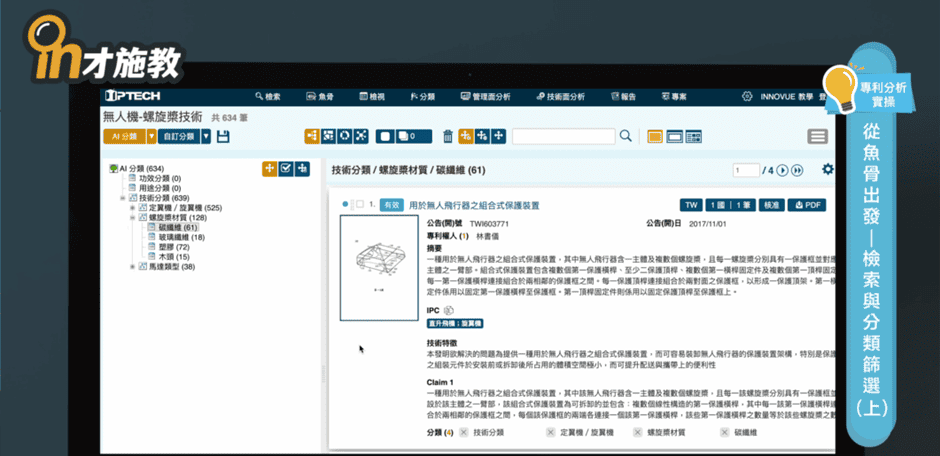The height and width of the screenshot is (456, 940).
Task: Click the trash delete icon
Action: 447,136
